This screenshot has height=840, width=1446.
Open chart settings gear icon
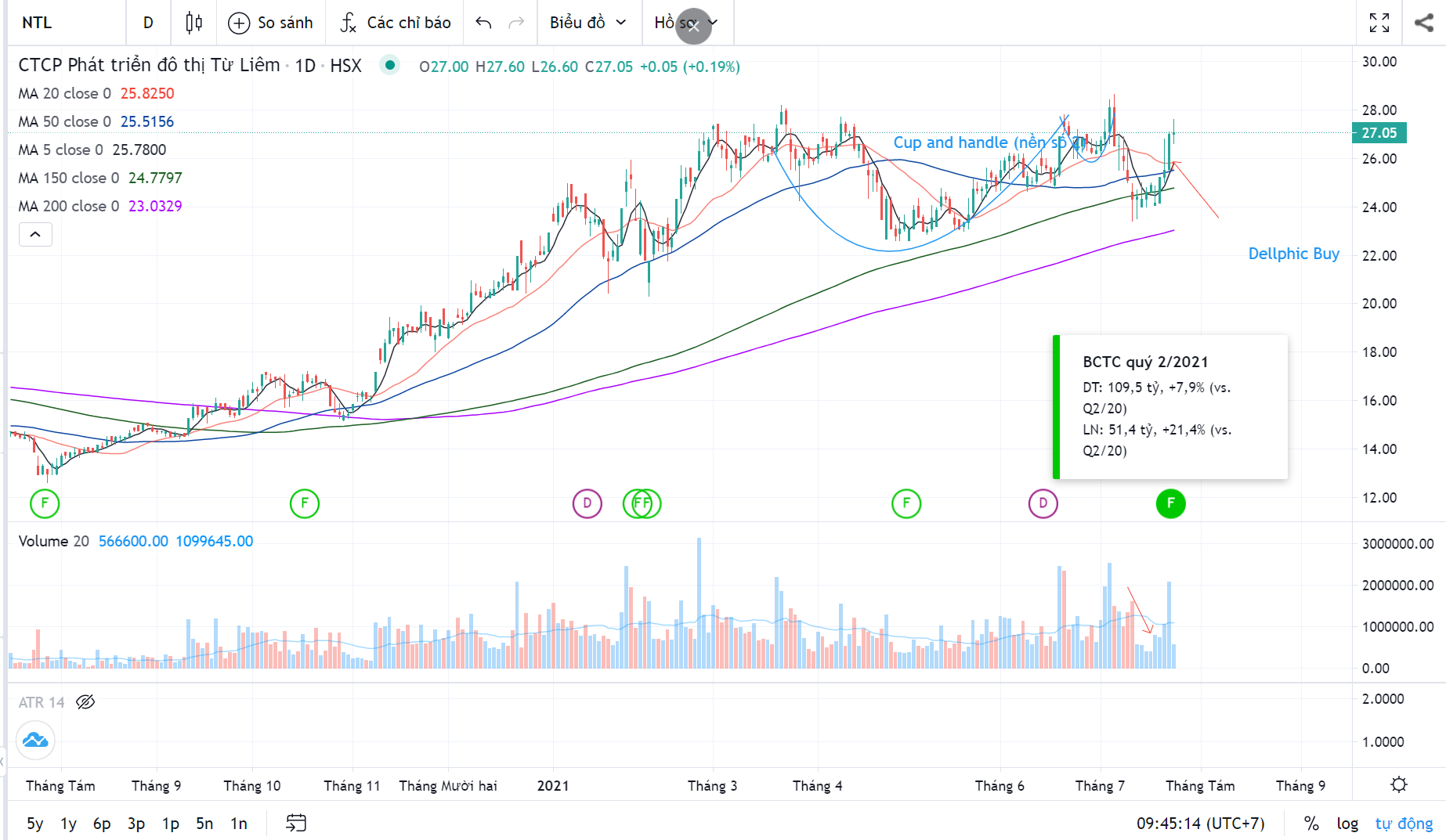pos(1398,784)
